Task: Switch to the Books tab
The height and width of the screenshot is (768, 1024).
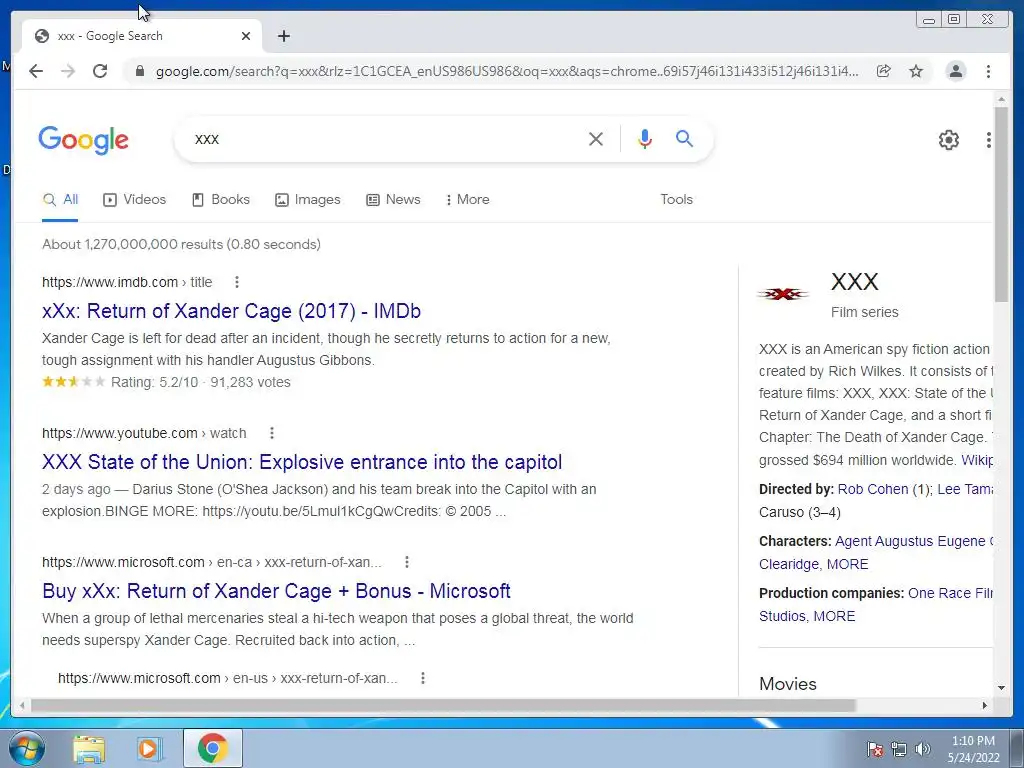Action: click(x=221, y=200)
